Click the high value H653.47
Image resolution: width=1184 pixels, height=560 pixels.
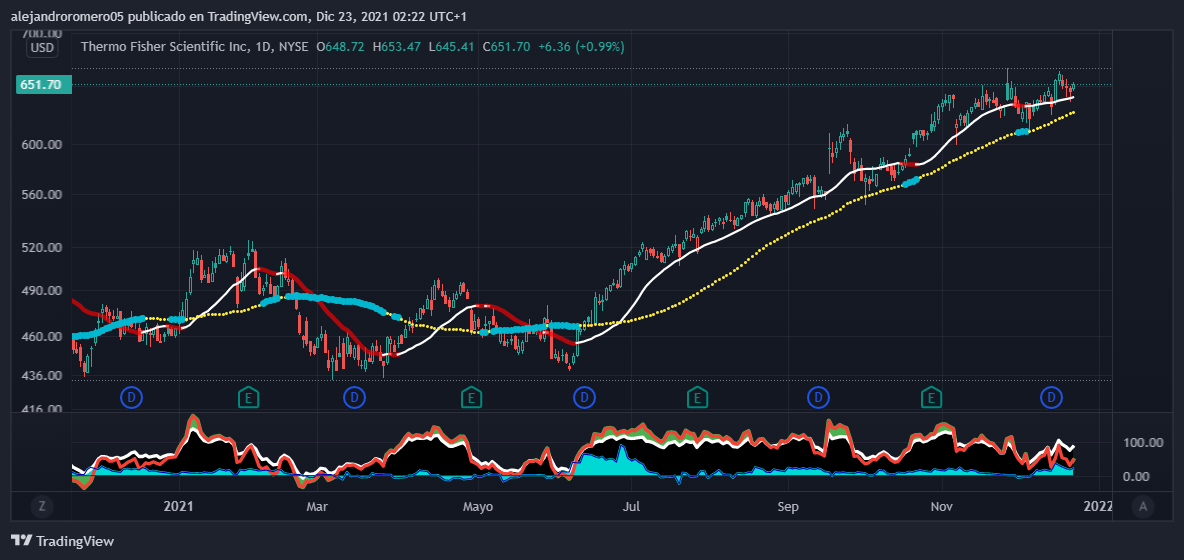tap(396, 47)
